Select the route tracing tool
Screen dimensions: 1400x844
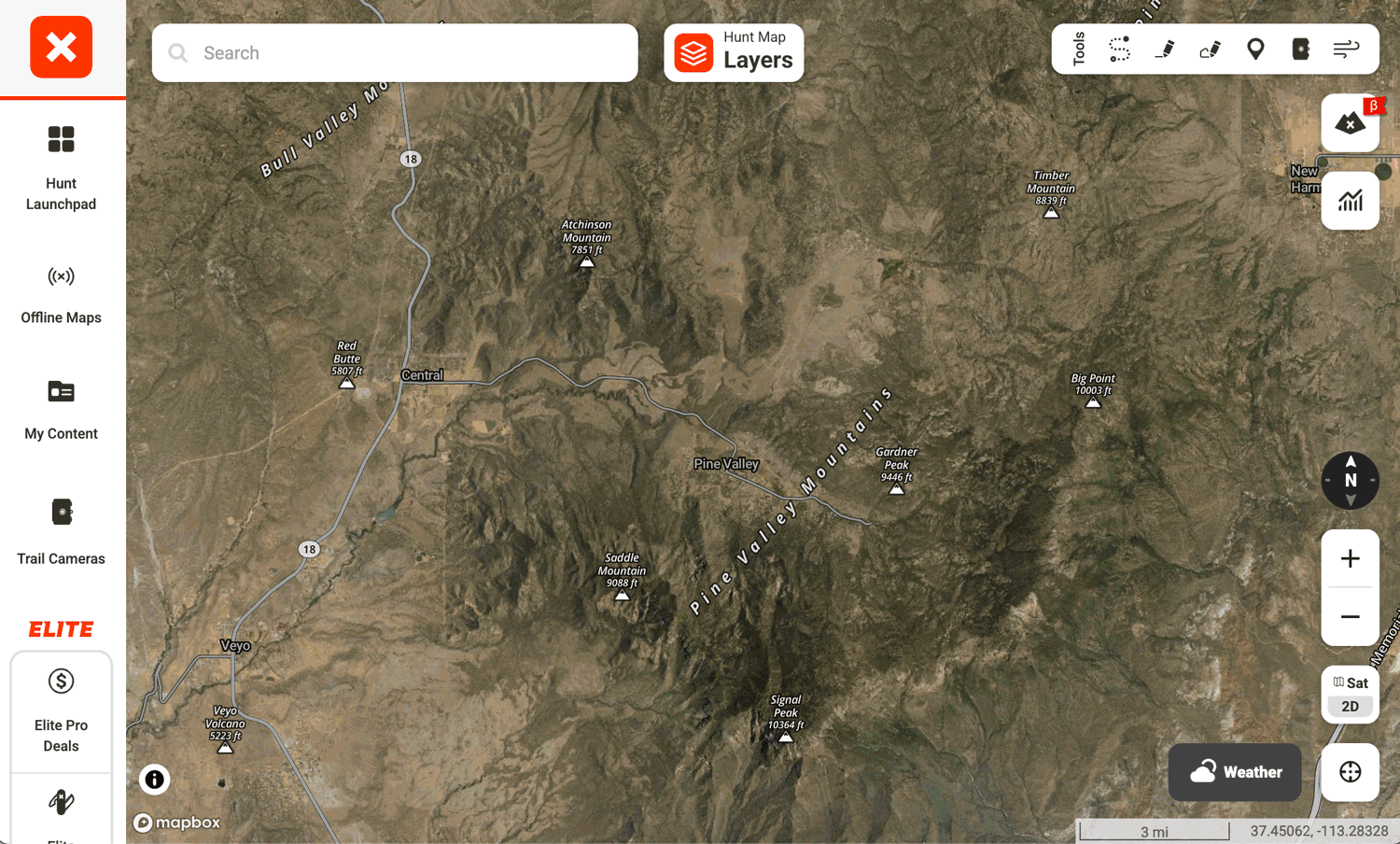tap(1119, 49)
